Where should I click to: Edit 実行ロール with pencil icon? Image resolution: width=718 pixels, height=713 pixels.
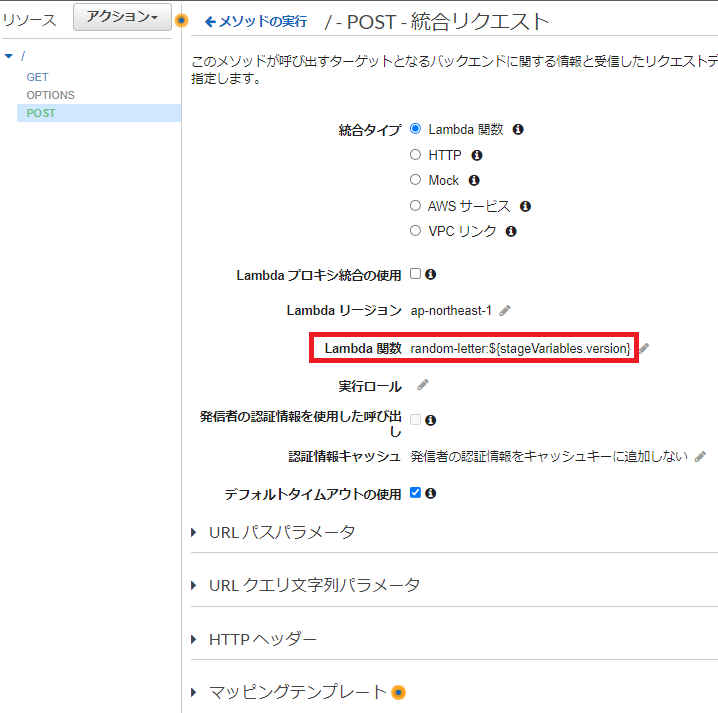[423, 385]
